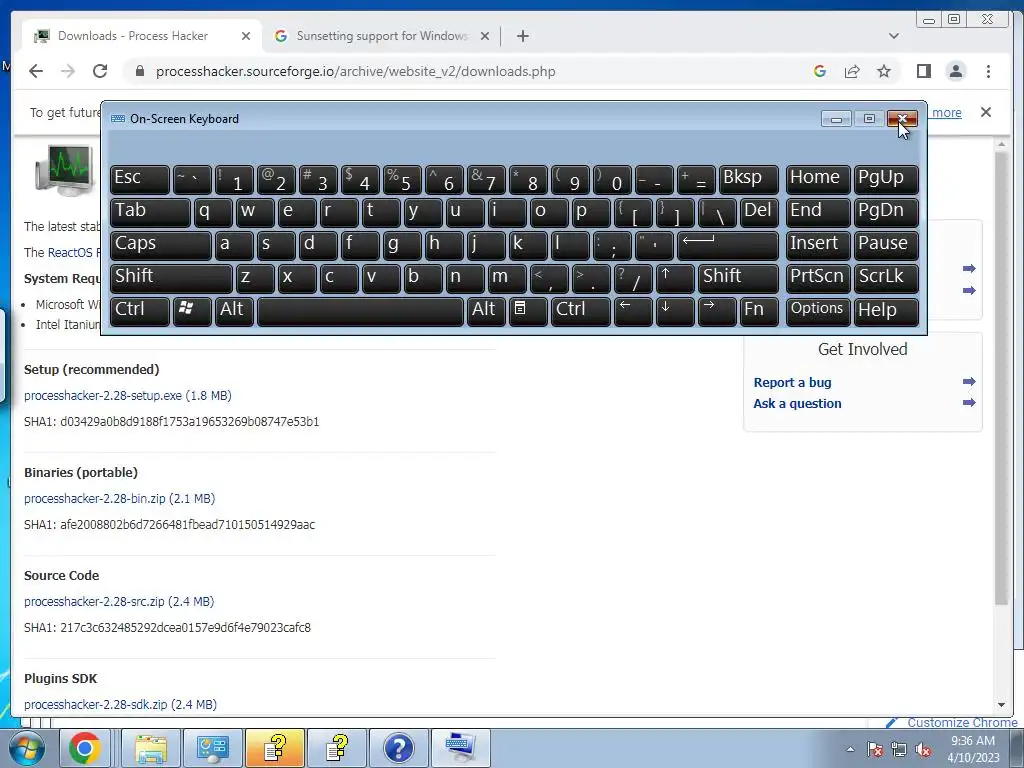Open File Explorer from taskbar
Image resolution: width=1024 pixels, height=768 pixels.
pos(151,748)
